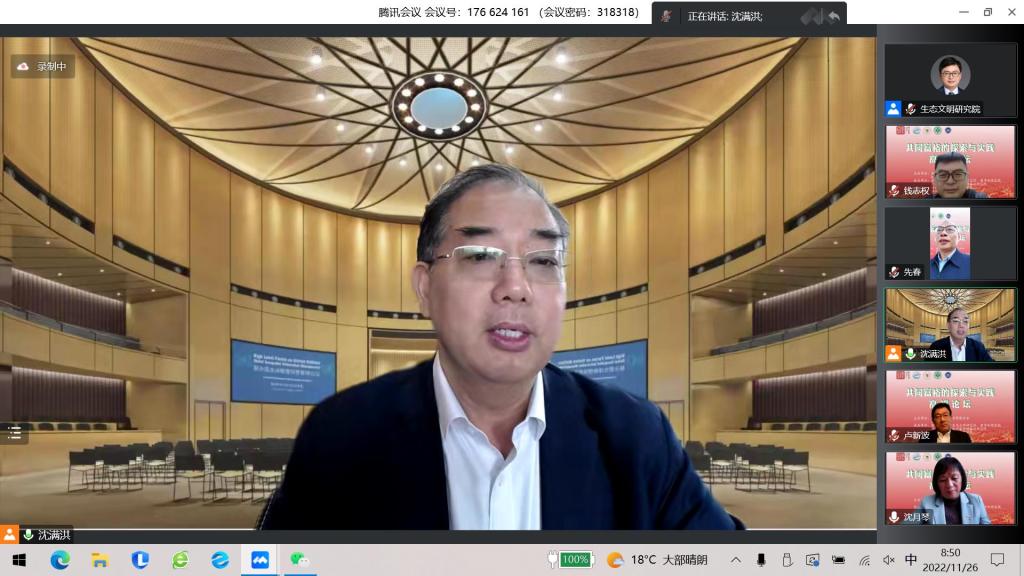
Task: Click the recording status cloud icon
Action: [23, 66]
